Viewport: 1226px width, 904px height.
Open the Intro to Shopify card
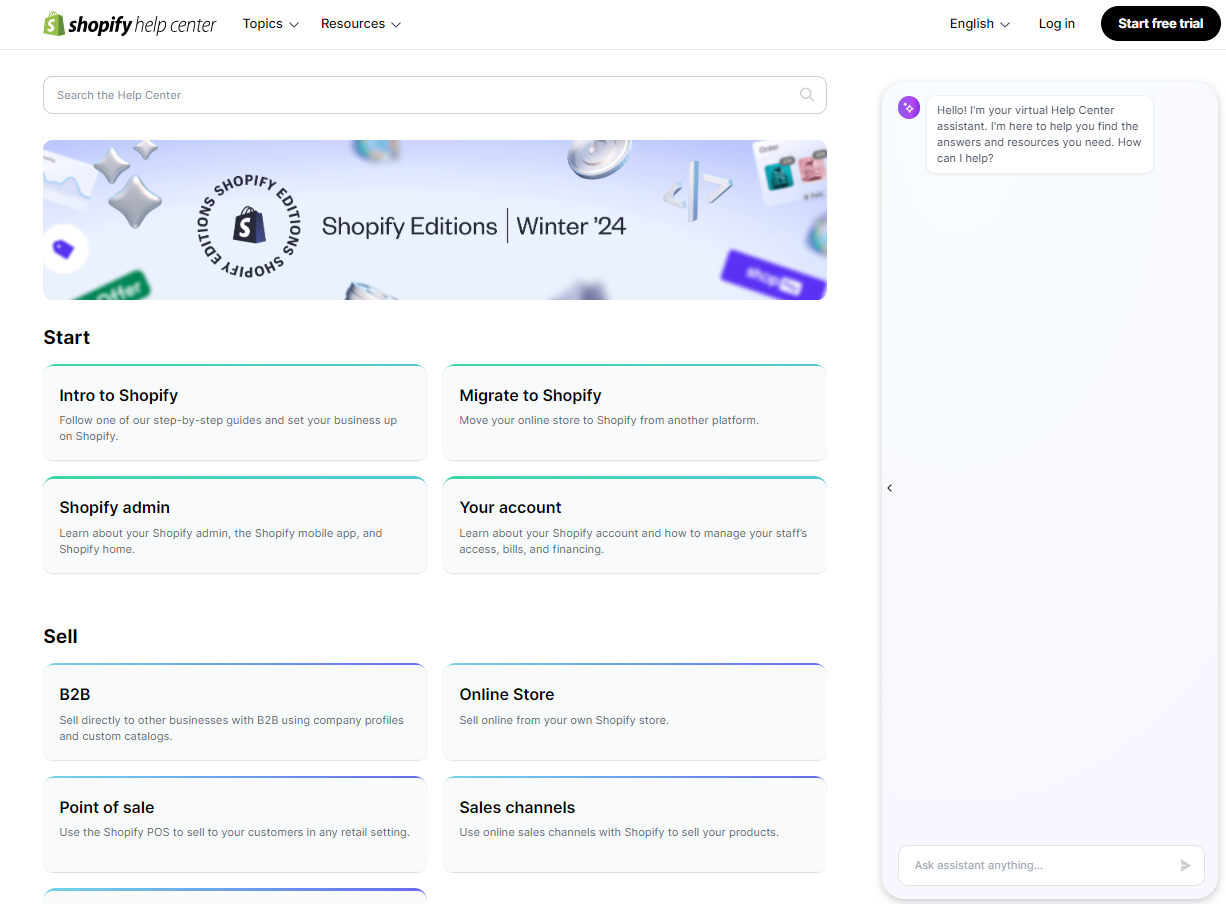[x=234, y=412]
